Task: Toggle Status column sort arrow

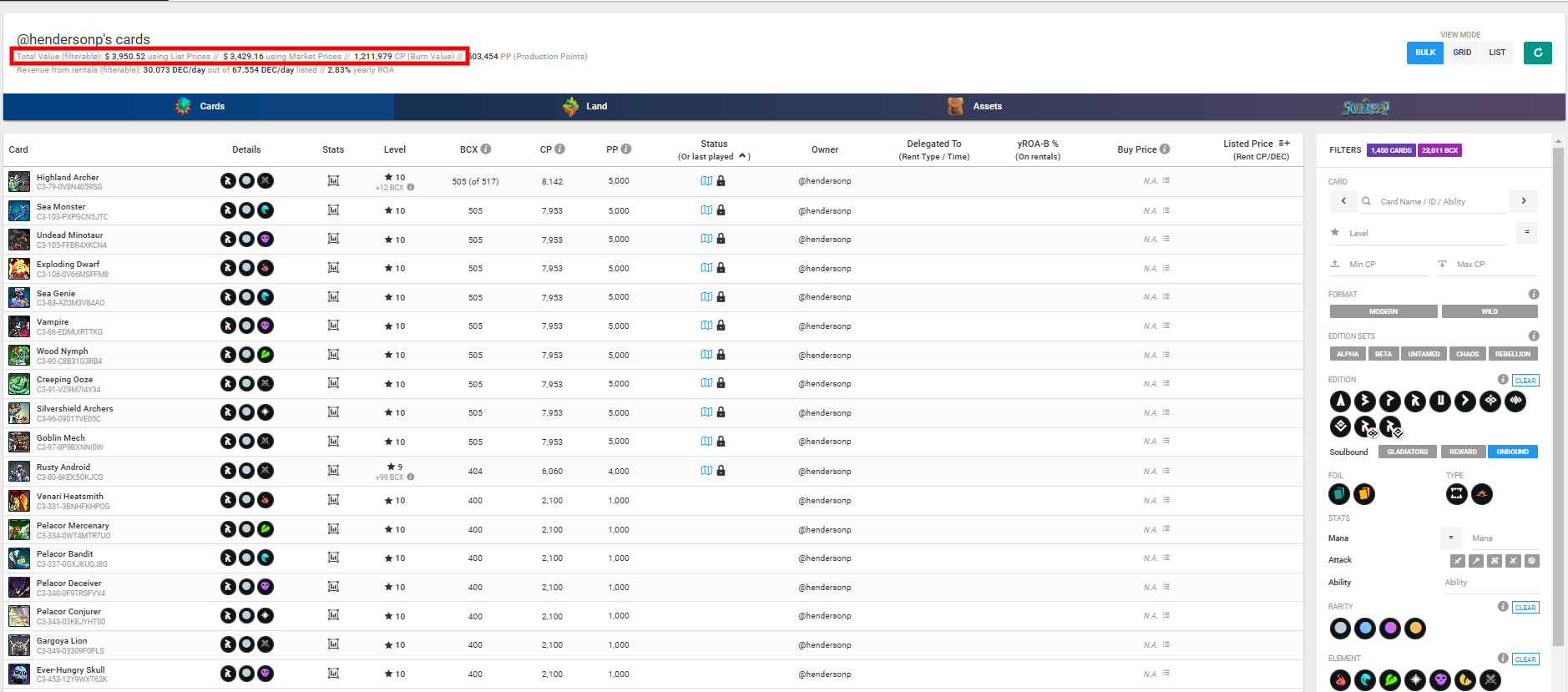Action: pyautogui.click(x=743, y=156)
